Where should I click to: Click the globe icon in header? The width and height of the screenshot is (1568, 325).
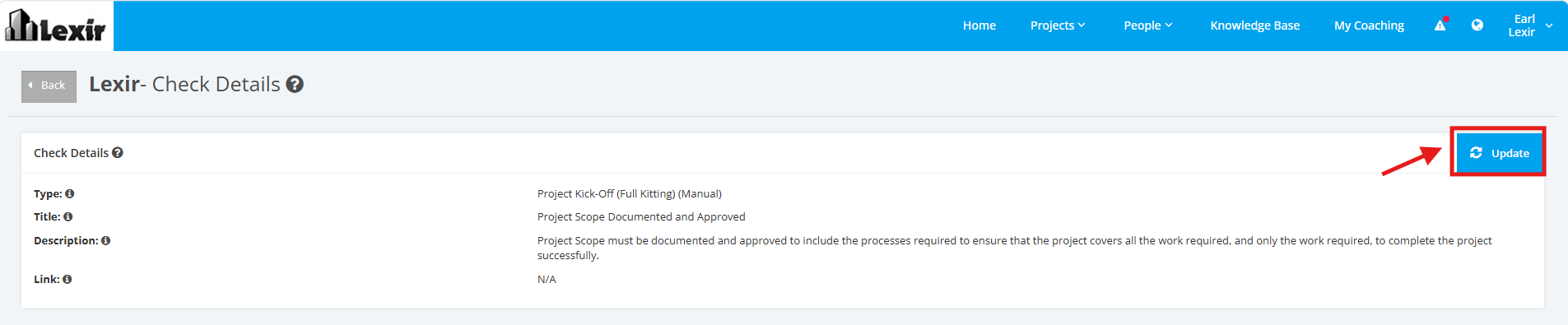(x=1477, y=25)
